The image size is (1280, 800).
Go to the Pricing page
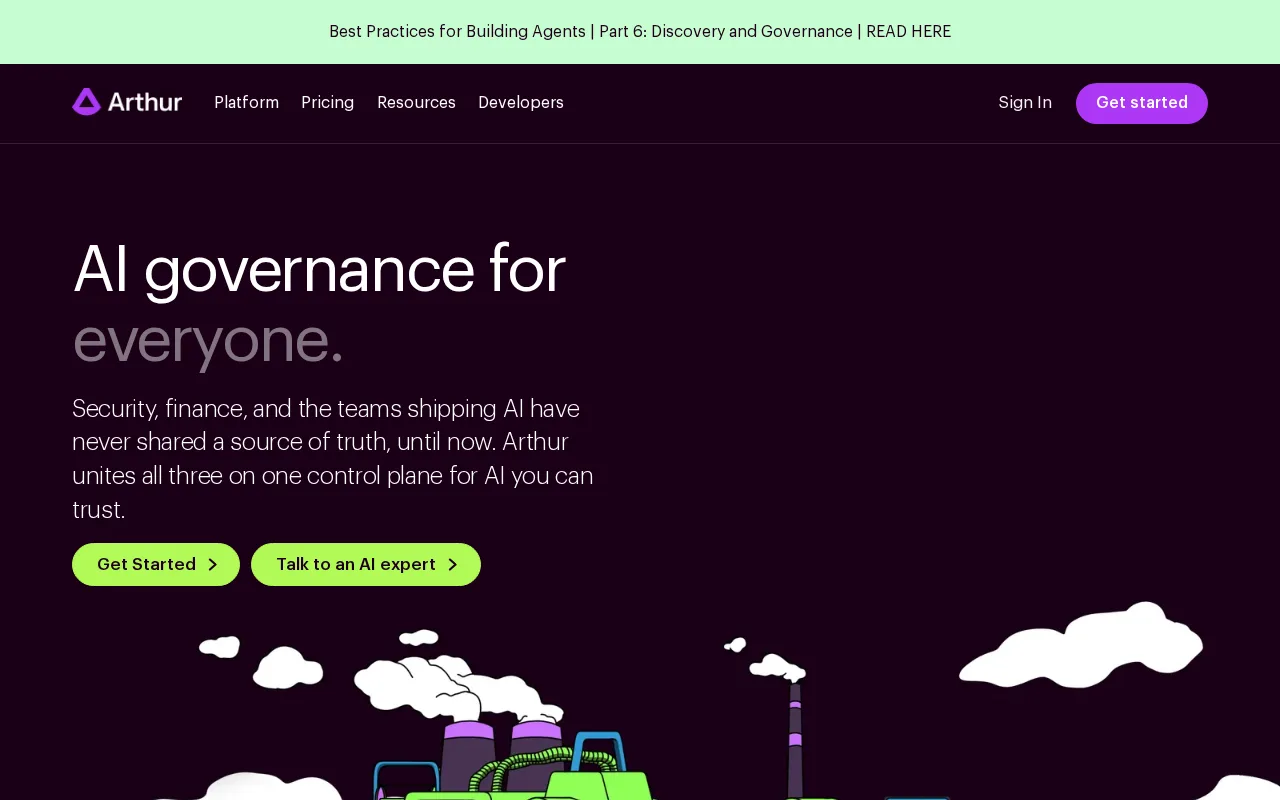[327, 103]
